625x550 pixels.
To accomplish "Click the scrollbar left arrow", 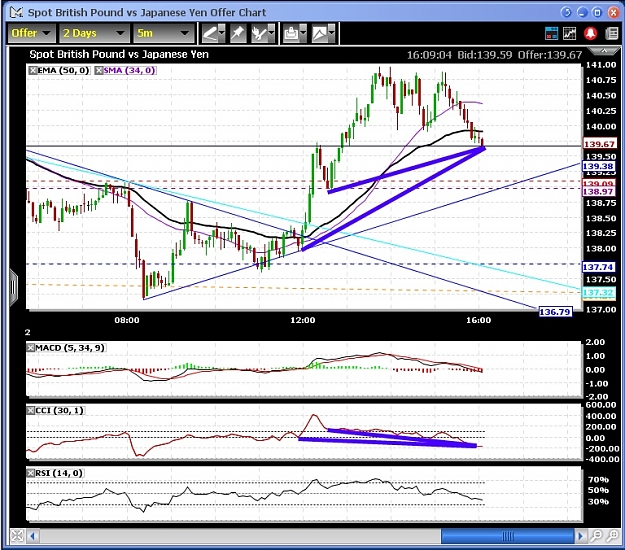I will tap(33, 536).
